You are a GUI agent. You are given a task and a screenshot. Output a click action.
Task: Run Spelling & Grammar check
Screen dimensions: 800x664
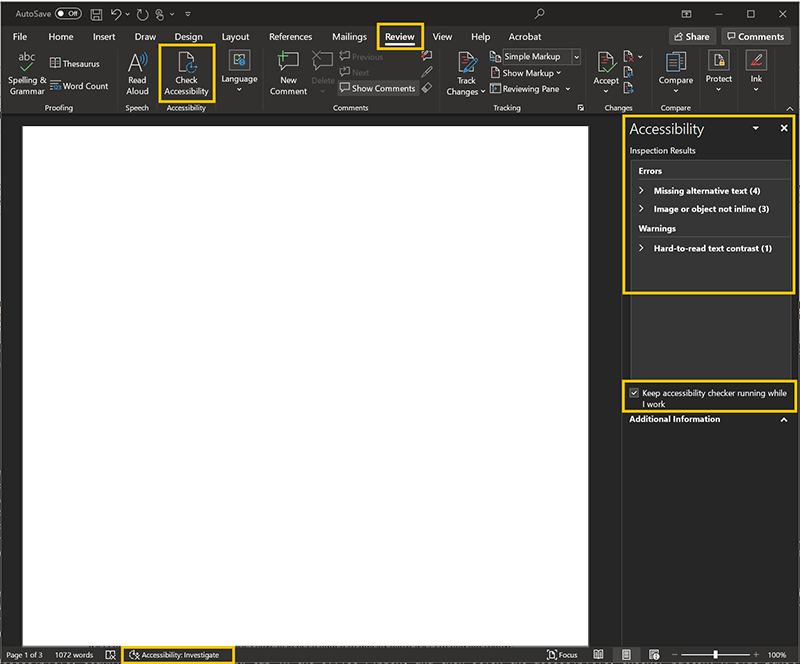tap(27, 74)
